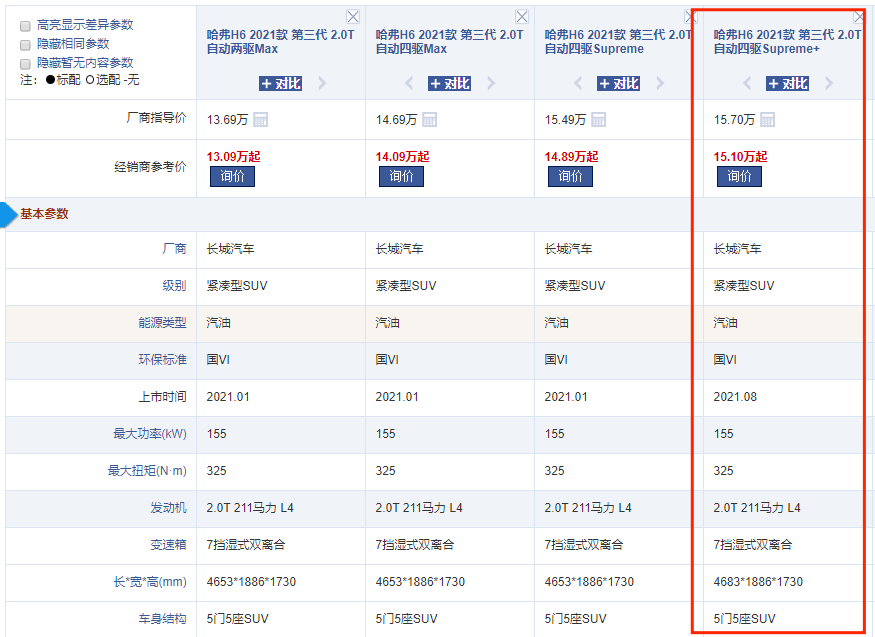Click +对比 under 自动四驱Supreme
875x637 pixels.
(x=618, y=84)
